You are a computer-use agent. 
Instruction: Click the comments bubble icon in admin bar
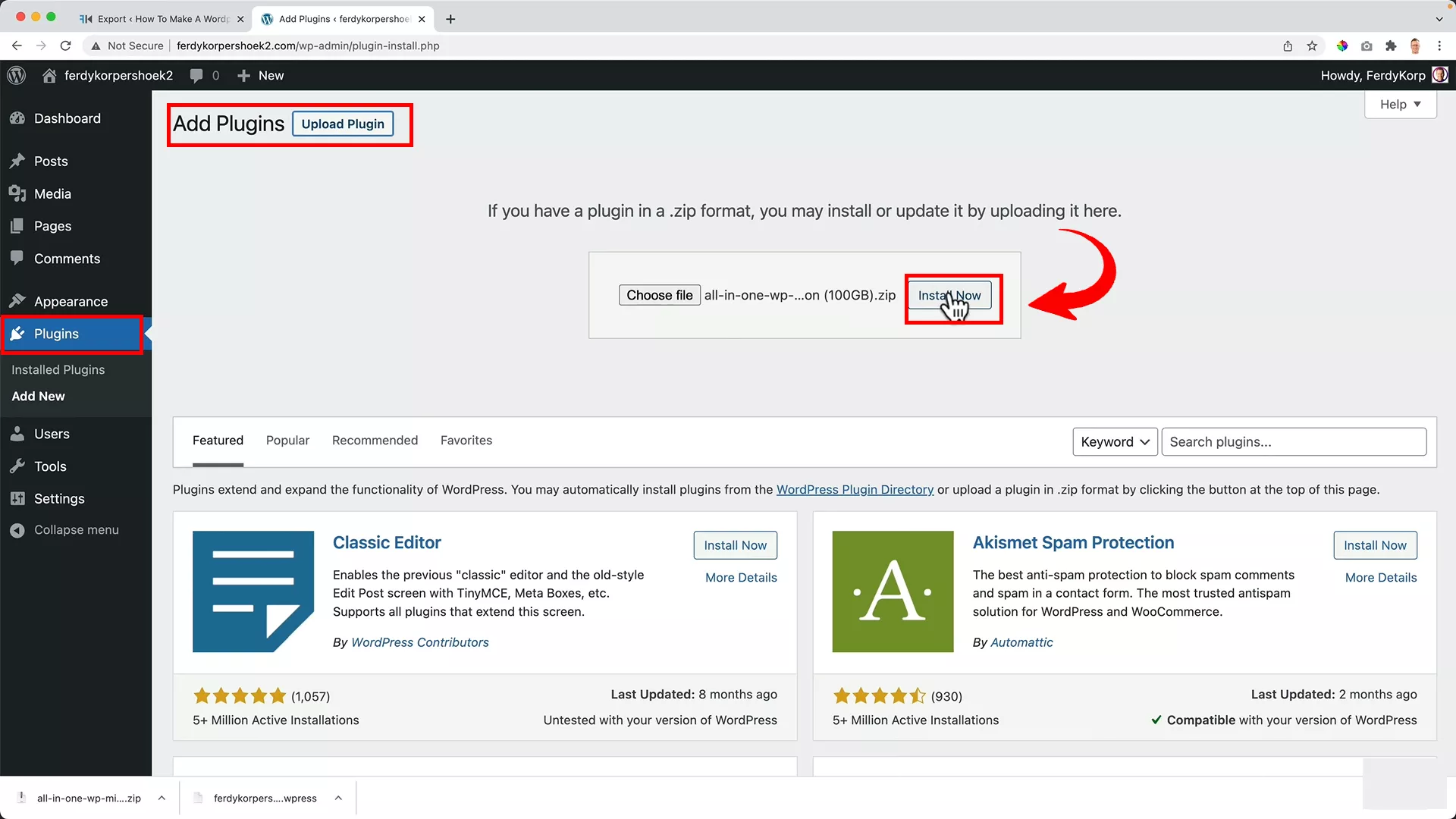196,75
